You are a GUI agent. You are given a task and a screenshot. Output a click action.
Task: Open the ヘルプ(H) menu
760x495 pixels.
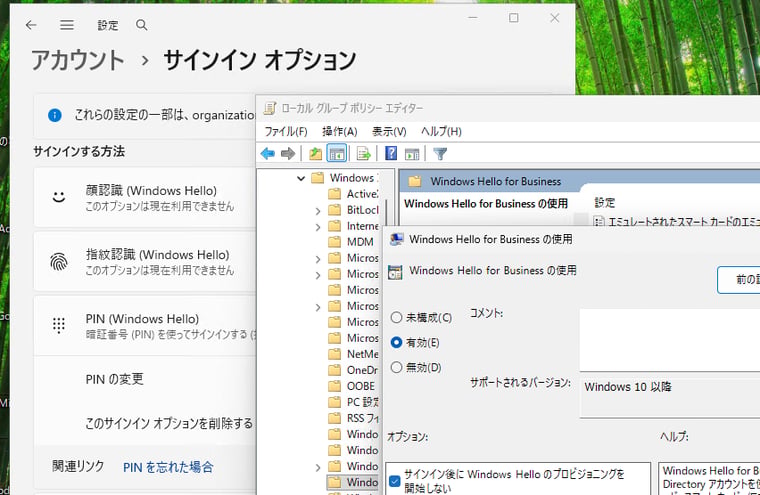pos(441,131)
